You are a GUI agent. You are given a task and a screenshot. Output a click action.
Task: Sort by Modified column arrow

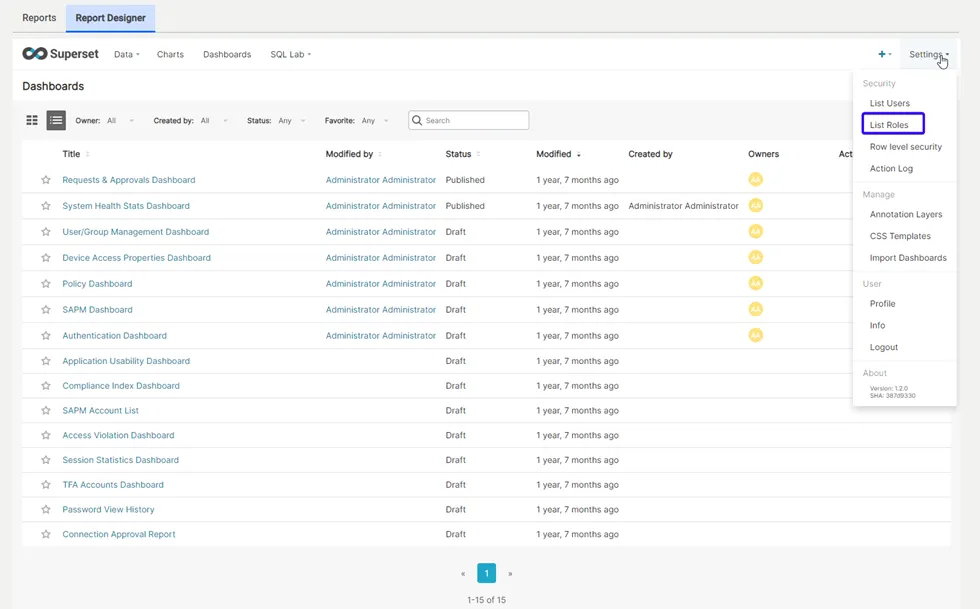[x=578, y=155]
